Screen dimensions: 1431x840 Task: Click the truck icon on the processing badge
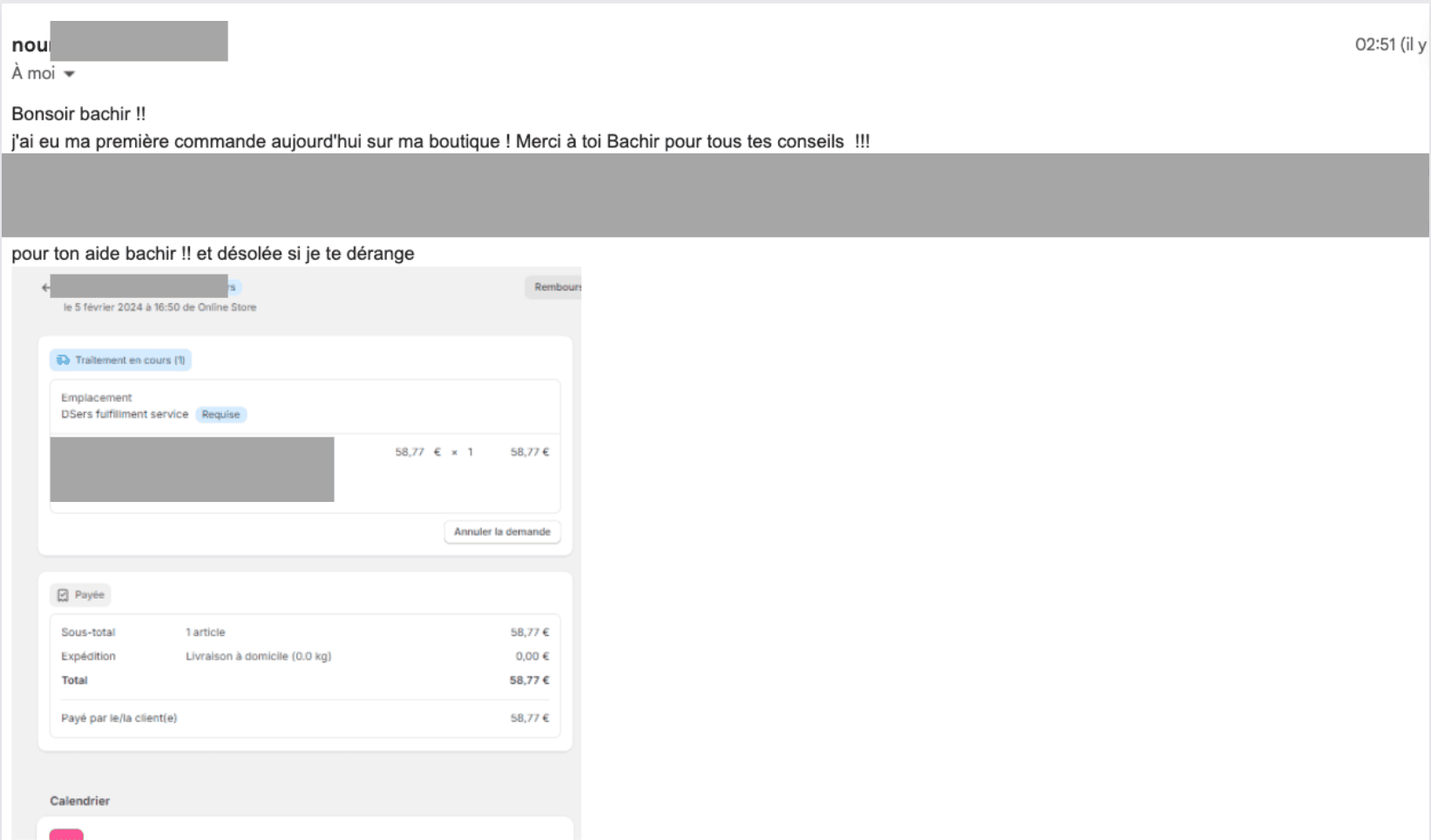coord(63,360)
